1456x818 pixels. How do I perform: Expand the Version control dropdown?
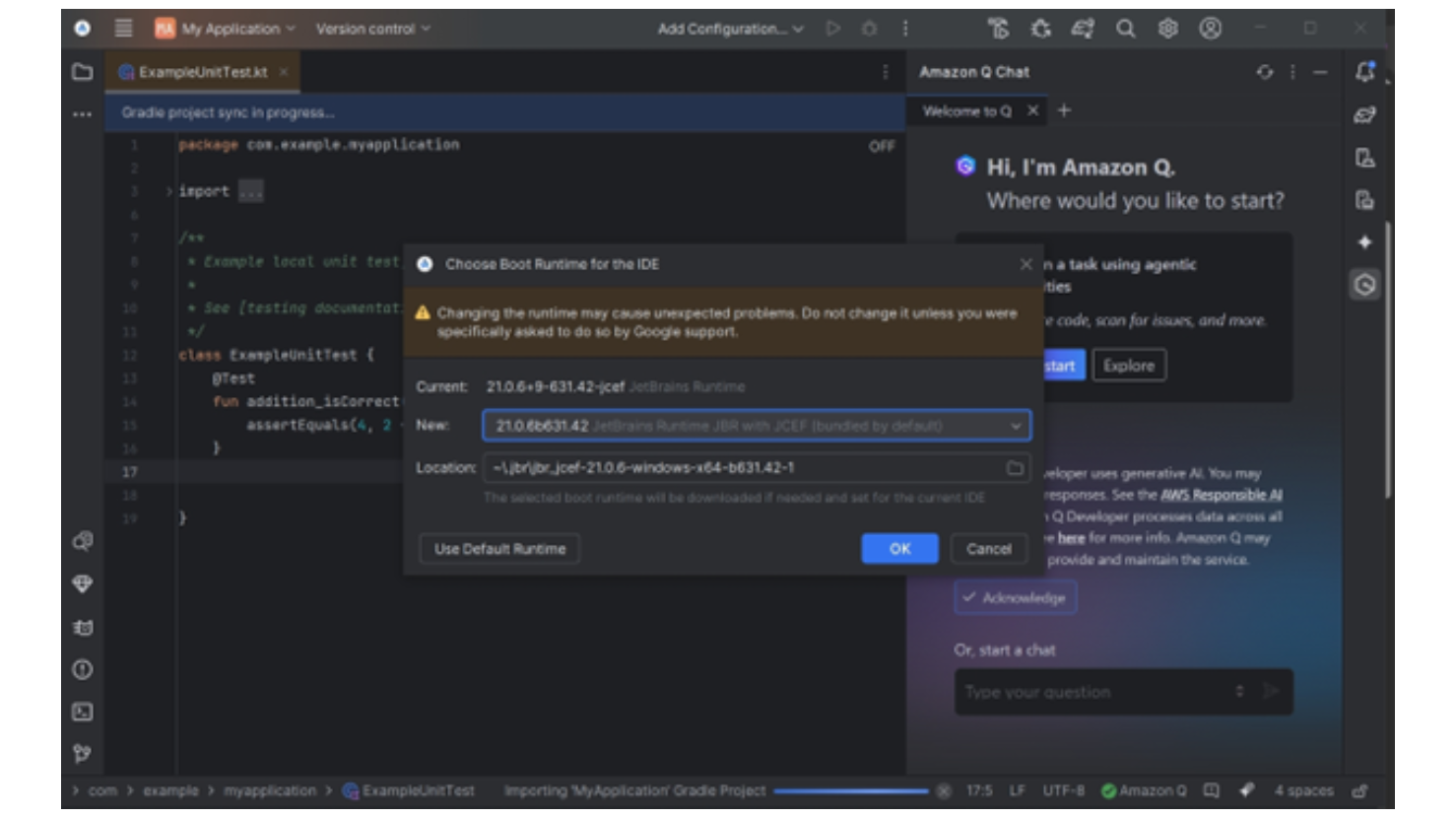point(372,29)
